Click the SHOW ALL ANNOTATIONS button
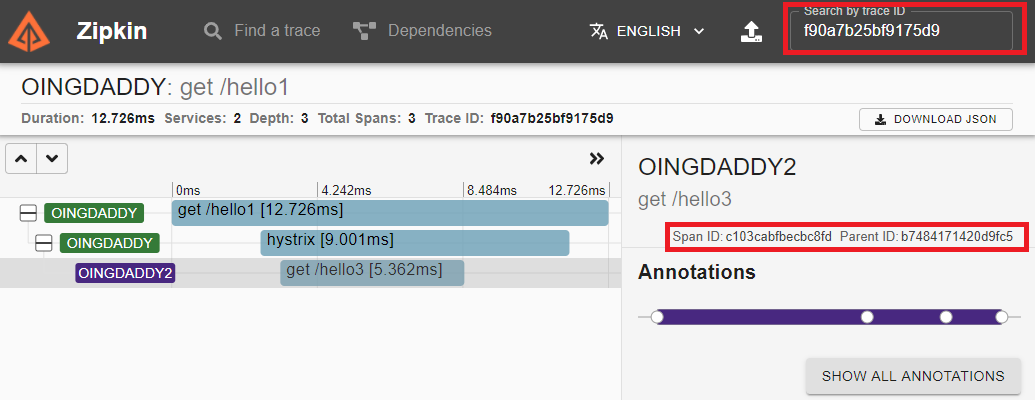The width and height of the screenshot is (1035, 400). [913, 376]
